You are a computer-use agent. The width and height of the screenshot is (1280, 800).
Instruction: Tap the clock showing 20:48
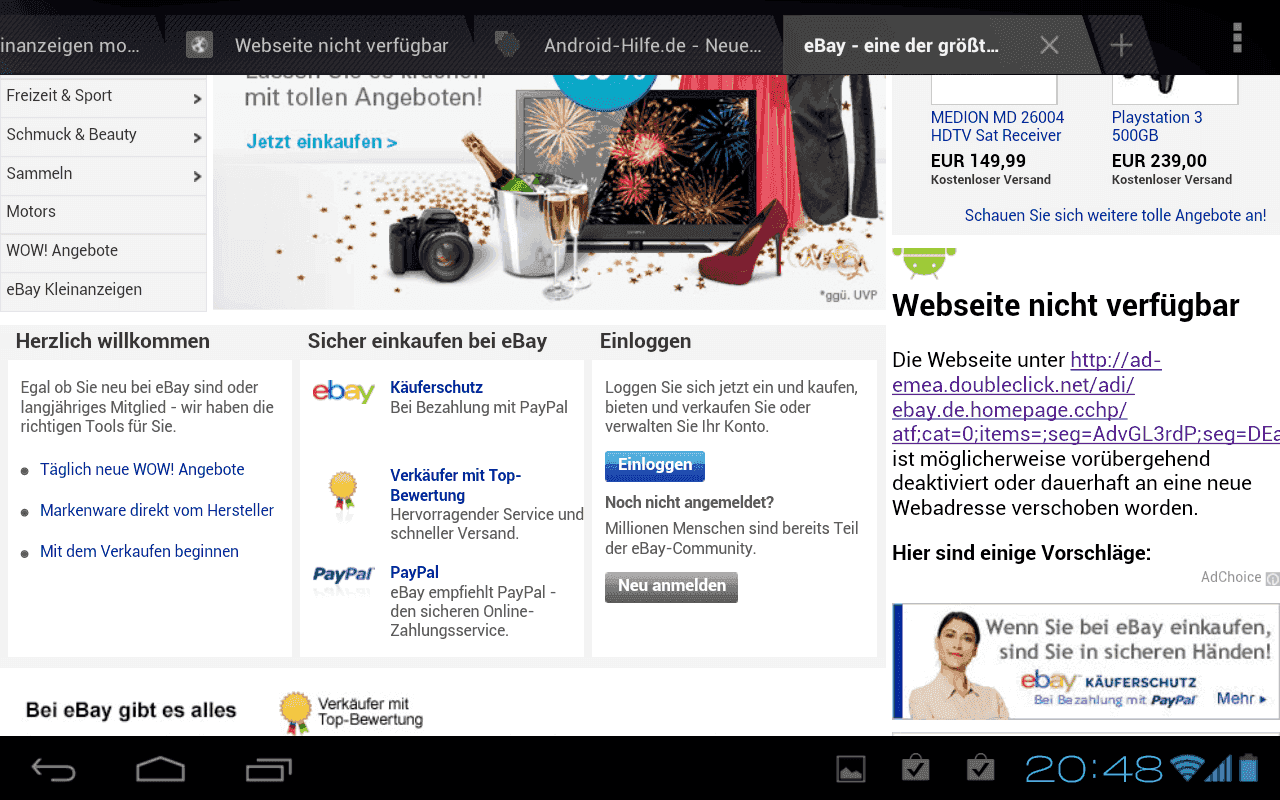pos(1093,768)
